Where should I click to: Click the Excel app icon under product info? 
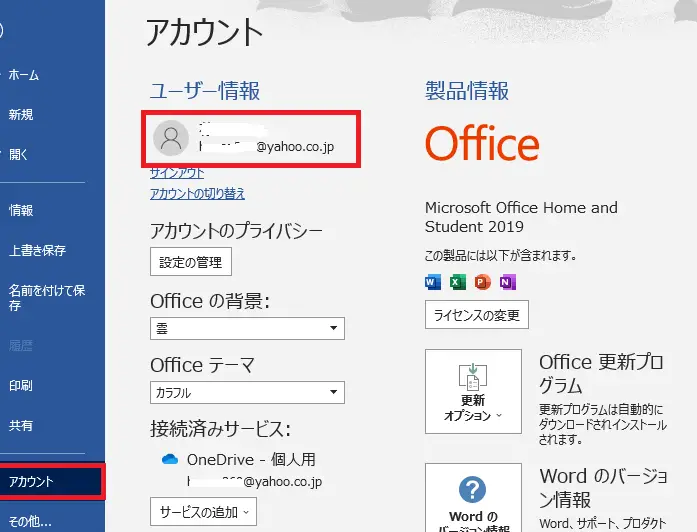pyautogui.click(x=458, y=283)
